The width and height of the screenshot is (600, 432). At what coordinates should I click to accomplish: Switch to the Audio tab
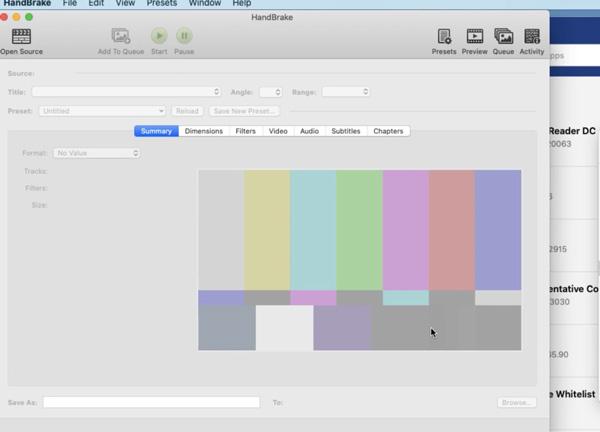pyautogui.click(x=309, y=131)
